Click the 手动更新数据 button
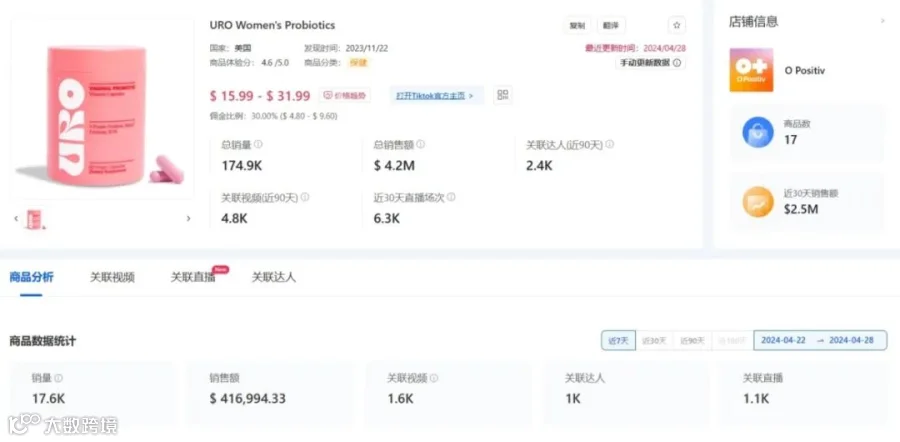 [650, 63]
